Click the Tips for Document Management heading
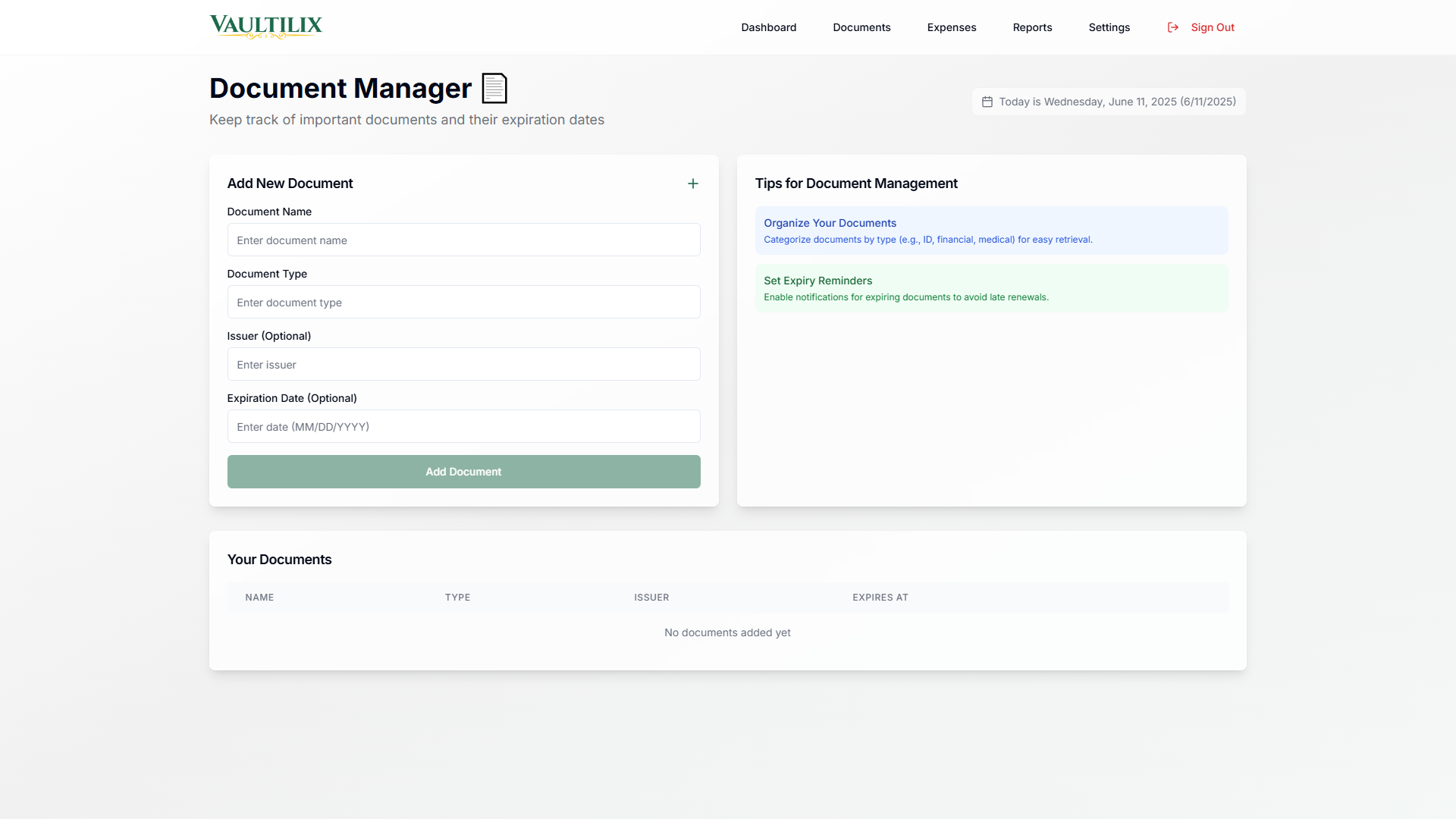The image size is (1456, 819). (856, 184)
